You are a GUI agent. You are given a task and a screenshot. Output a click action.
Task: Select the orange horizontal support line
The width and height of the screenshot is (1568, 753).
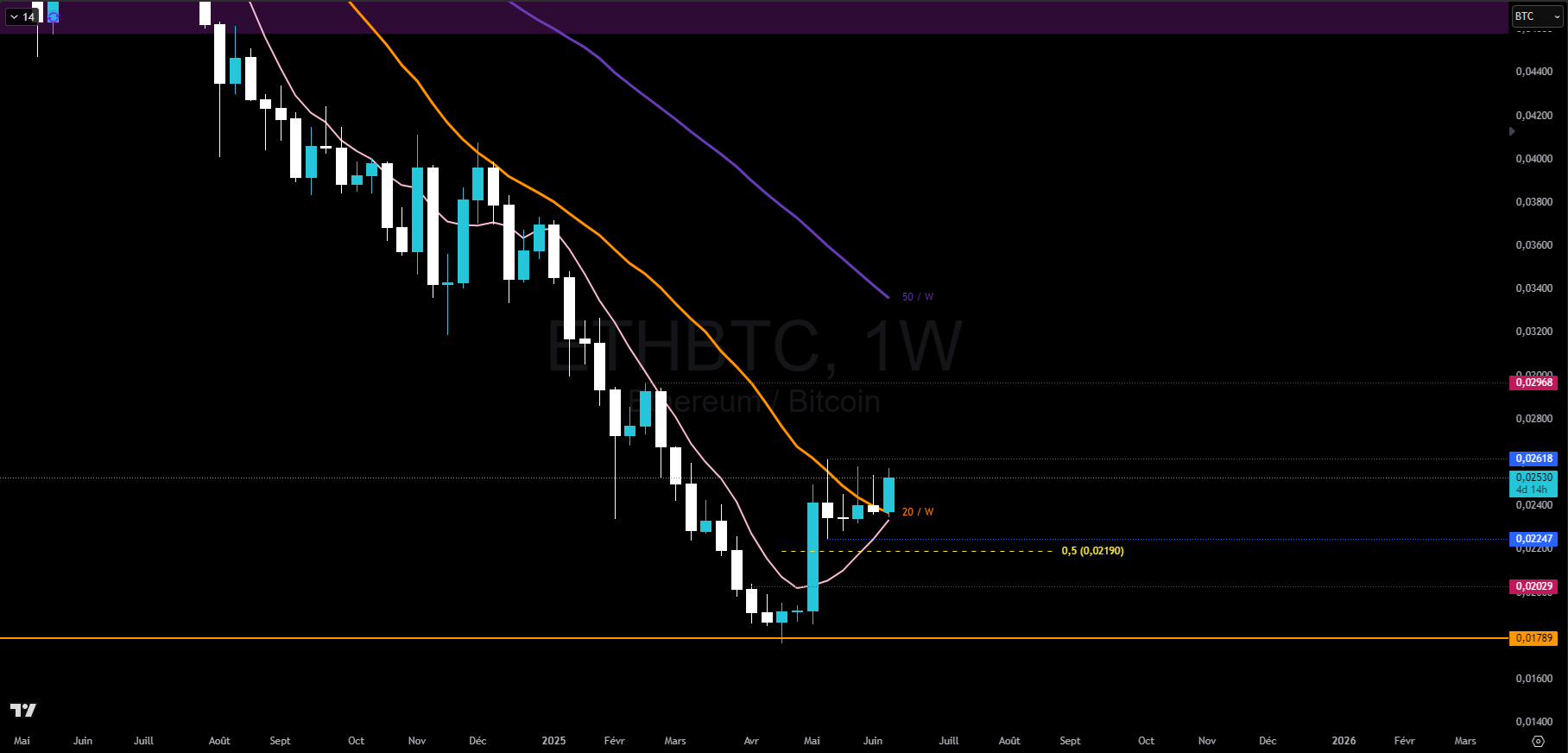coord(345,638)
